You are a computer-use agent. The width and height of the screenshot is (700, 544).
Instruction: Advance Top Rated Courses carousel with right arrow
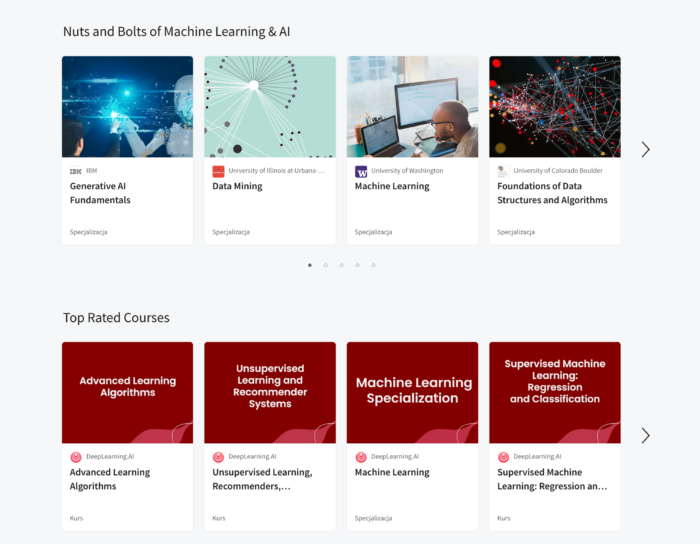tap(645, 436)
